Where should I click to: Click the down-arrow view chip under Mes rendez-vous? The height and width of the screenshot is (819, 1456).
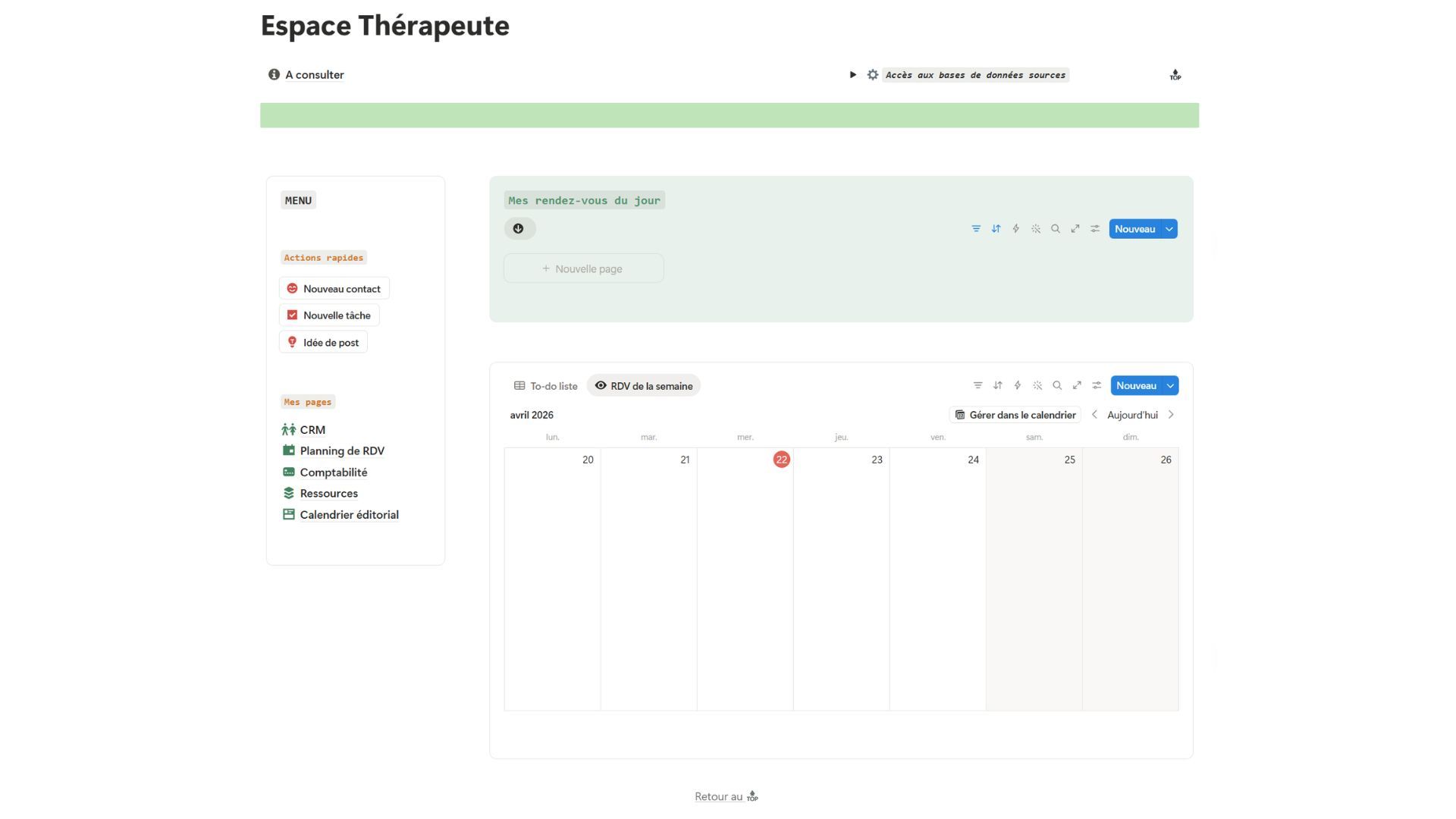coord(519,229)
